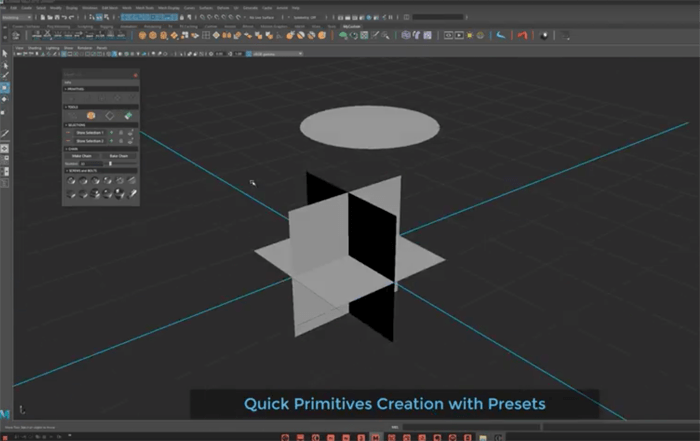Select the arrow Select tool in left toolbox

tap(5, 53)
